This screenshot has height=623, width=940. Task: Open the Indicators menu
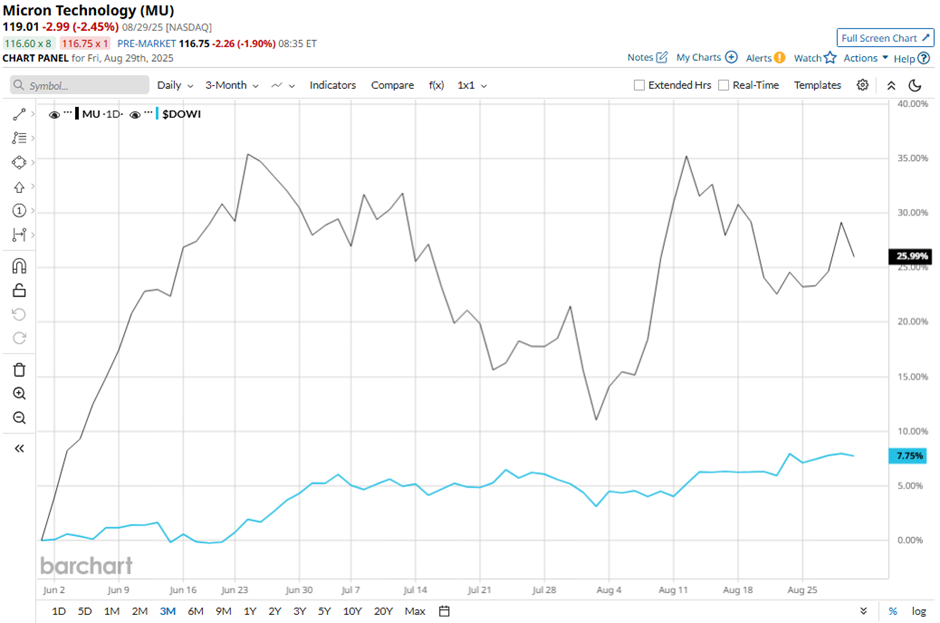coord(333,85)
